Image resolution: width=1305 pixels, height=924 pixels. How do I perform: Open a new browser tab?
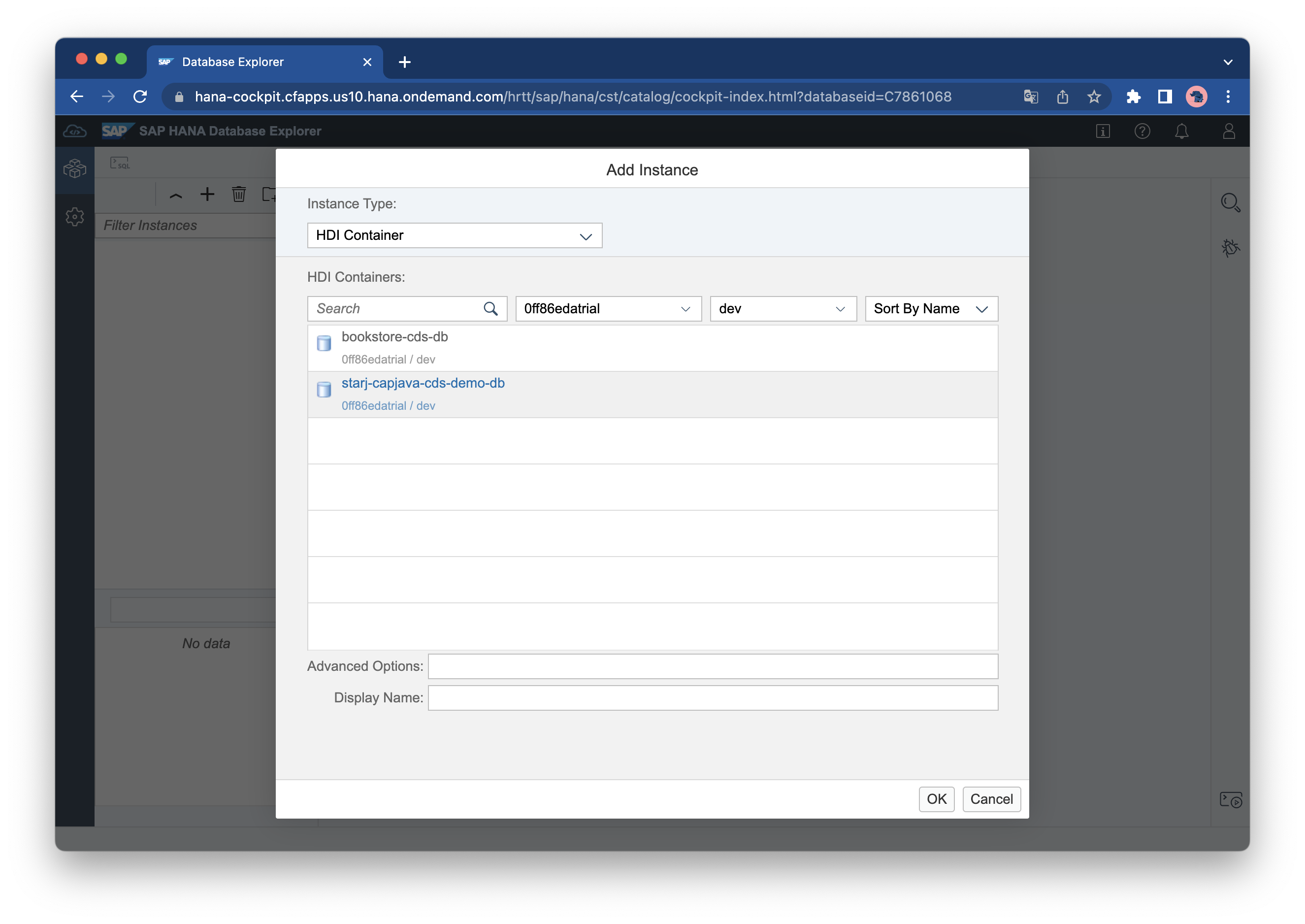click(x=404, y=62)
